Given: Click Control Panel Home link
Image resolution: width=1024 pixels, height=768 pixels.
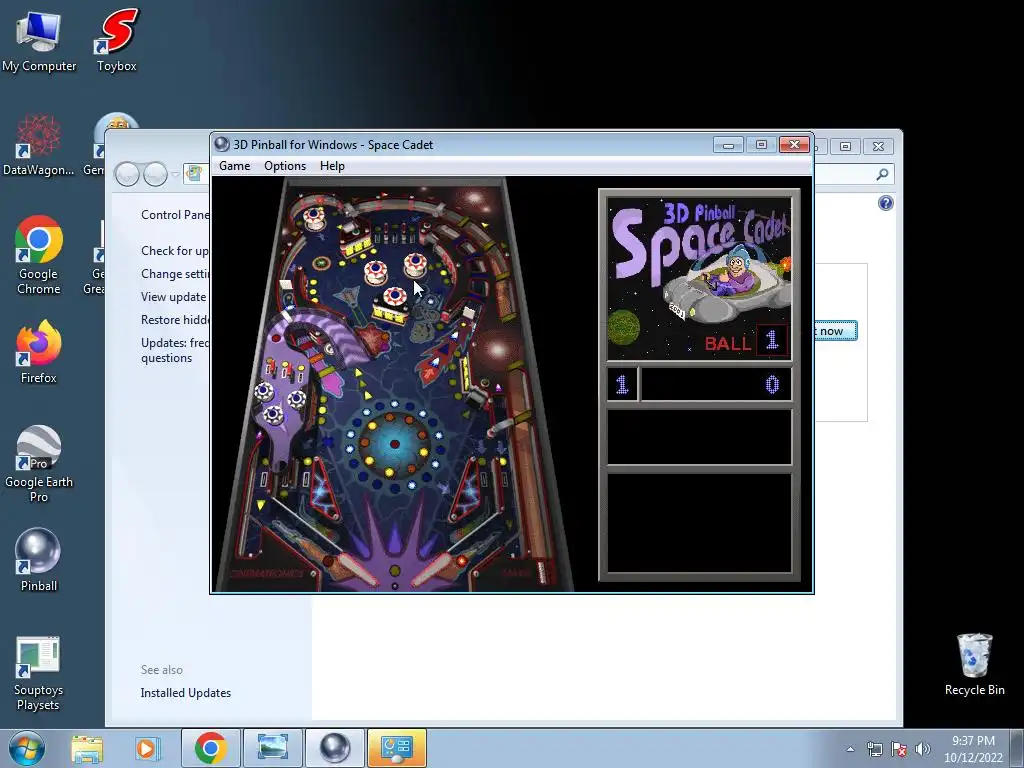Looking at the screenshot, I should point(175,215).
